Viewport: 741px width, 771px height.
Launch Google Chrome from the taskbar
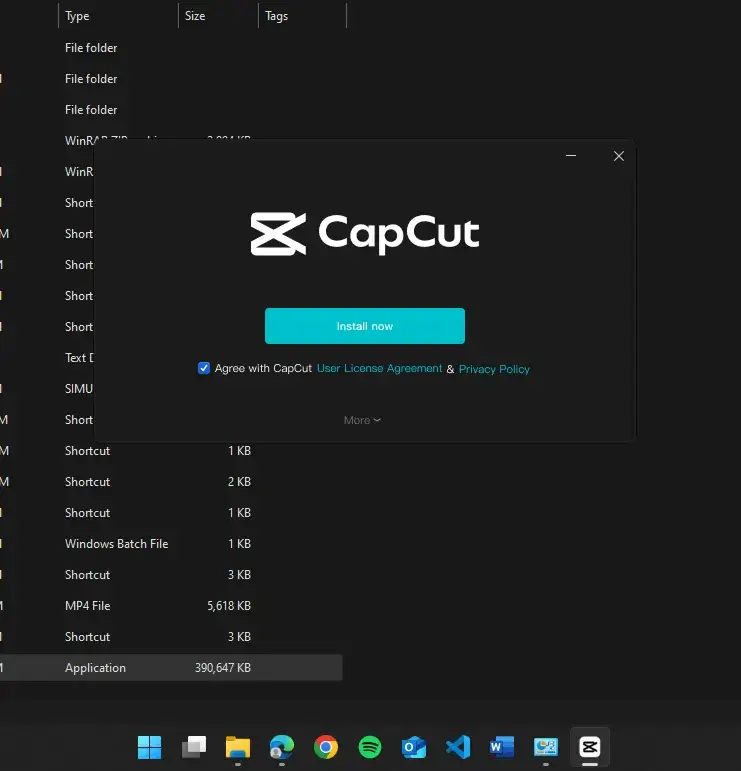326,747
